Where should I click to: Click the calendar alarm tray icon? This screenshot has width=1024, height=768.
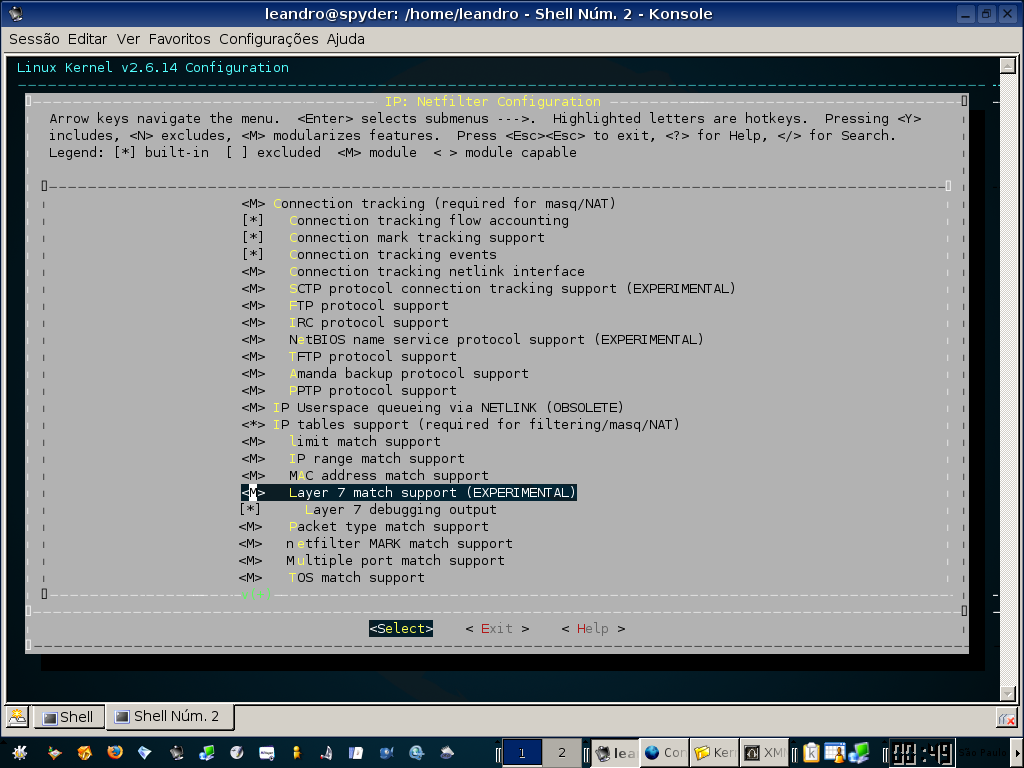click(835, 752)
